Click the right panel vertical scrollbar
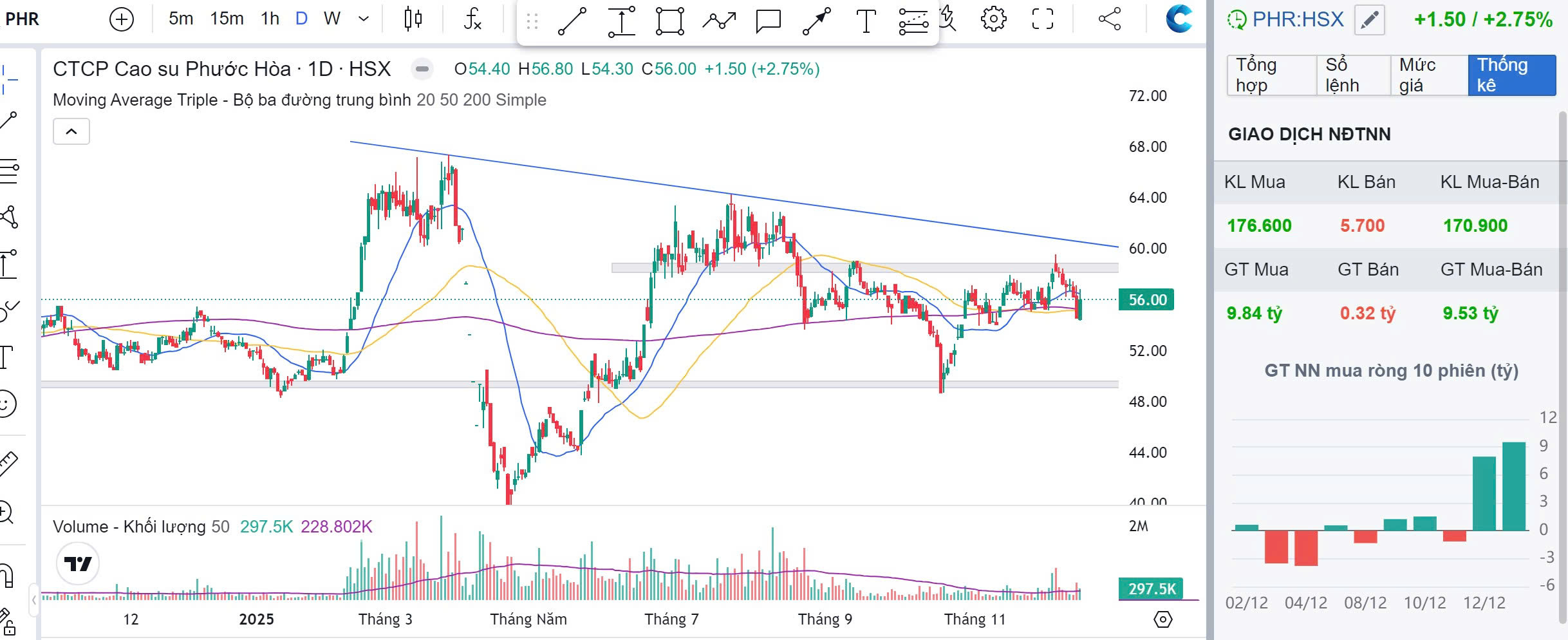 coord(1563,367)
